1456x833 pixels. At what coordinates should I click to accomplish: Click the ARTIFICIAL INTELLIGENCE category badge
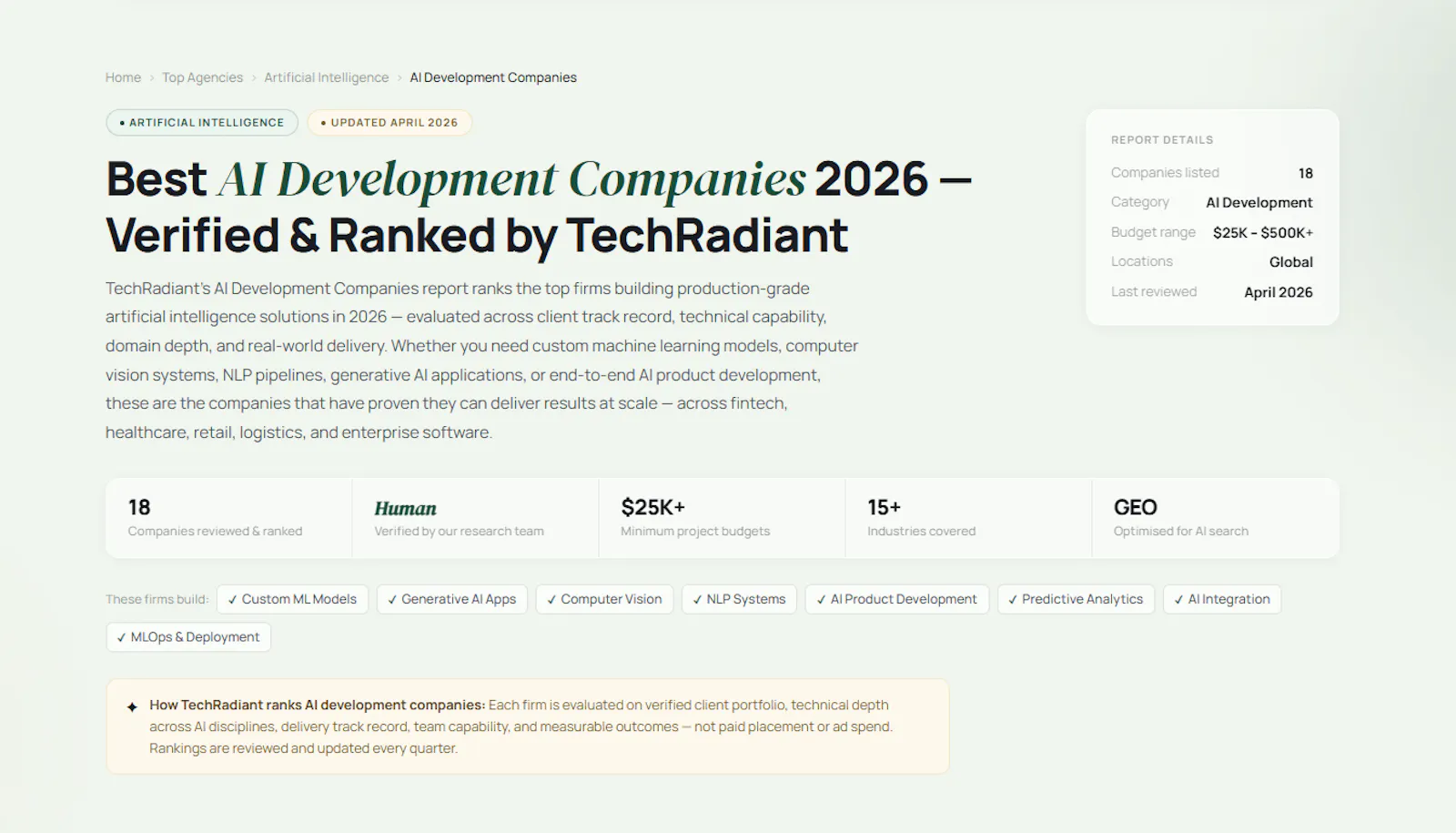[202, 123]
